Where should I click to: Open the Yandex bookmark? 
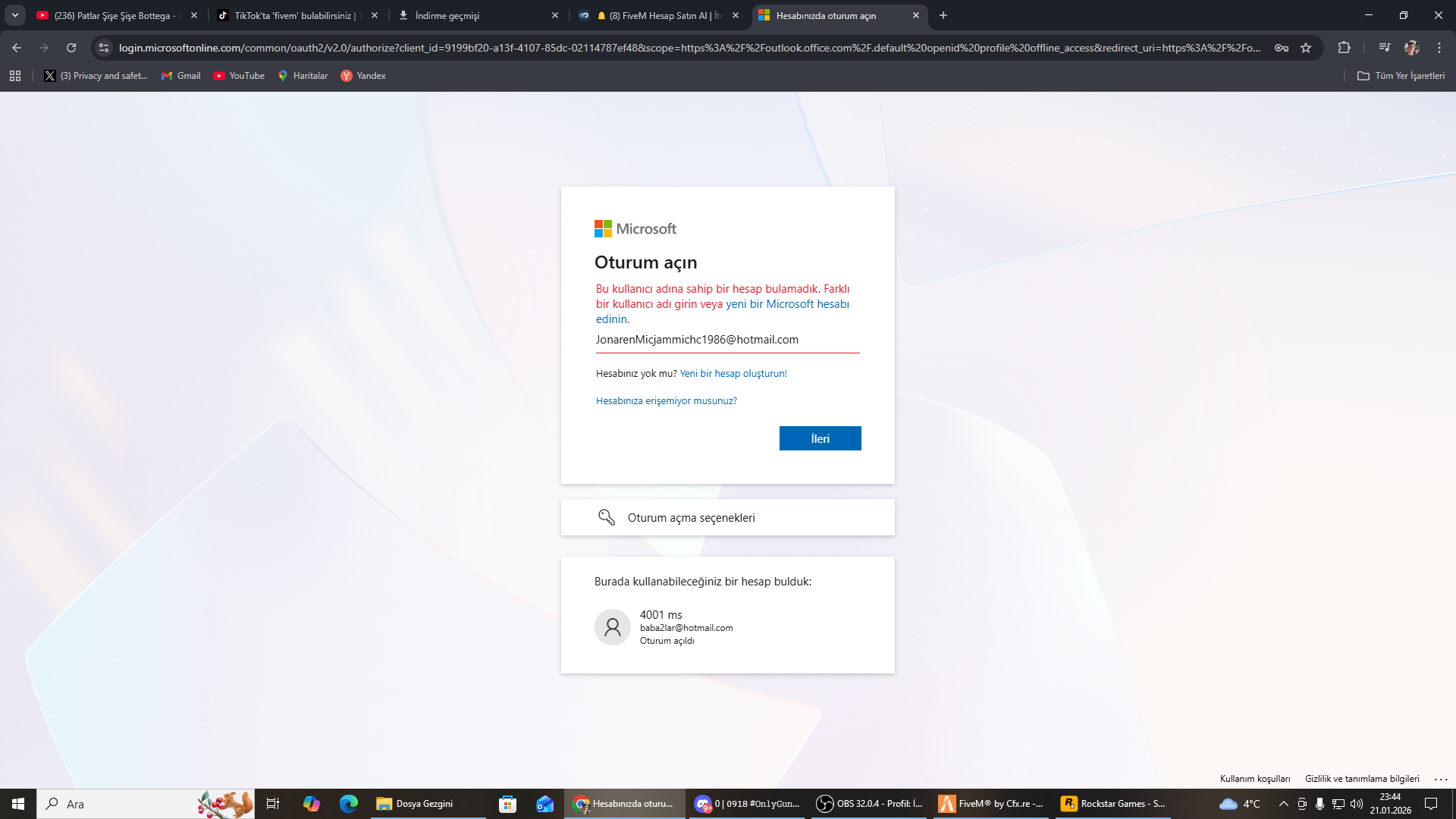point(363,76)
